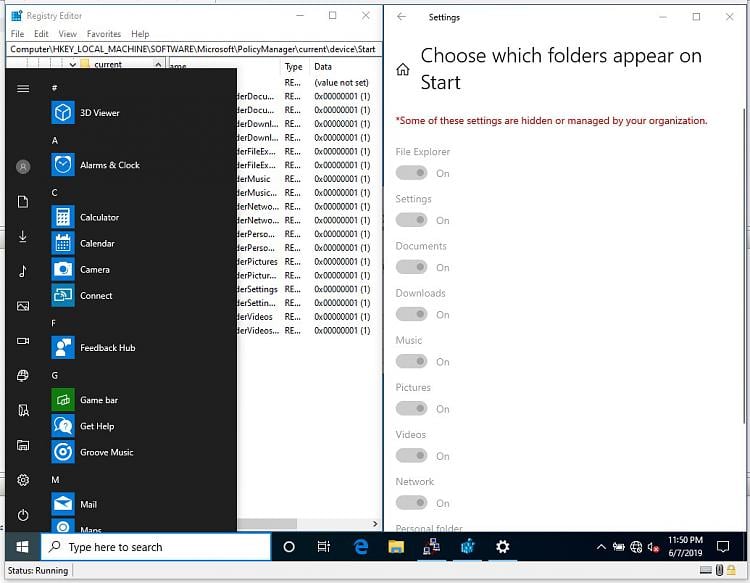Expand the Start menu hamburger button
The height and width of the screenshot is (583, 750).
click(23, 88)
